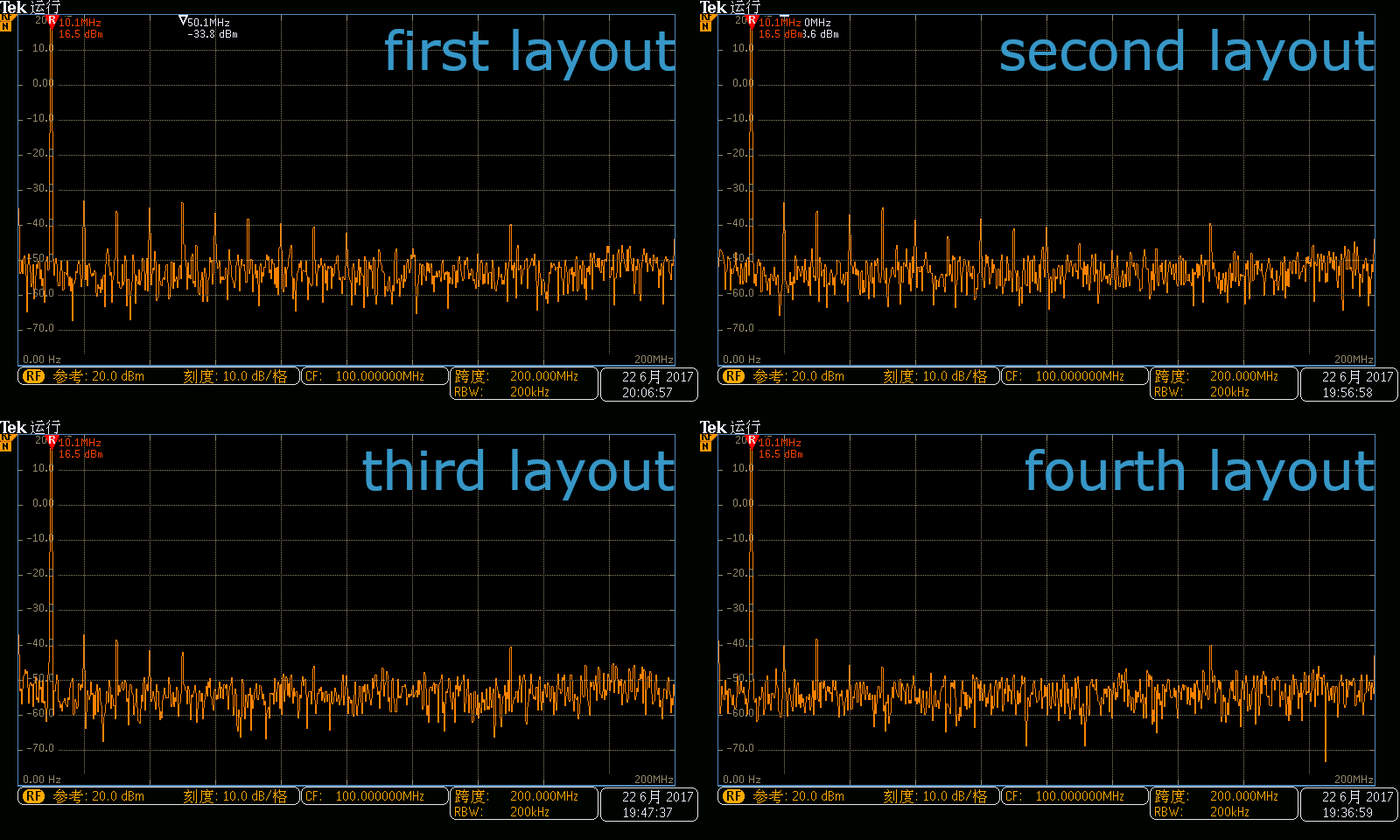Click the 50.1MHz -33.8 dBm readout in first layout
This screenshot has height=840, width=1400.
click(212, 28)
